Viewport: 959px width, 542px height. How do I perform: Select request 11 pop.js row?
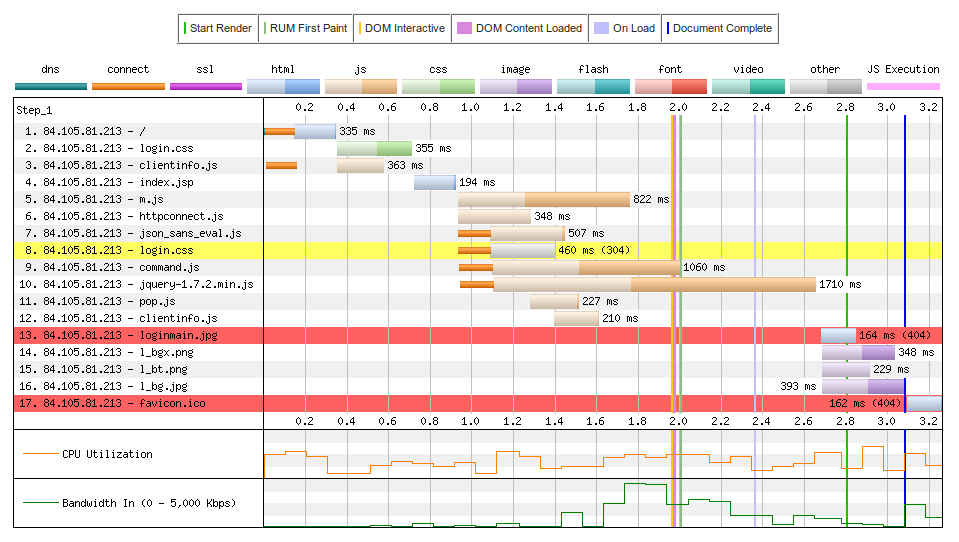(x=478, y=301)
